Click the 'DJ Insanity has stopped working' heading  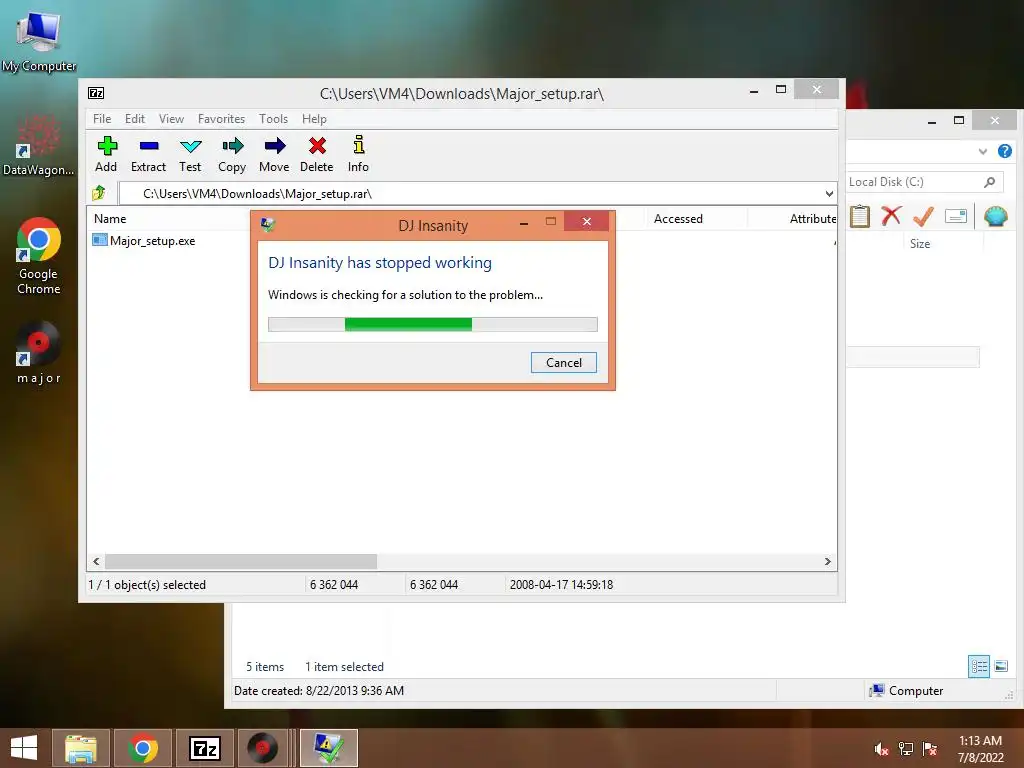380,263
